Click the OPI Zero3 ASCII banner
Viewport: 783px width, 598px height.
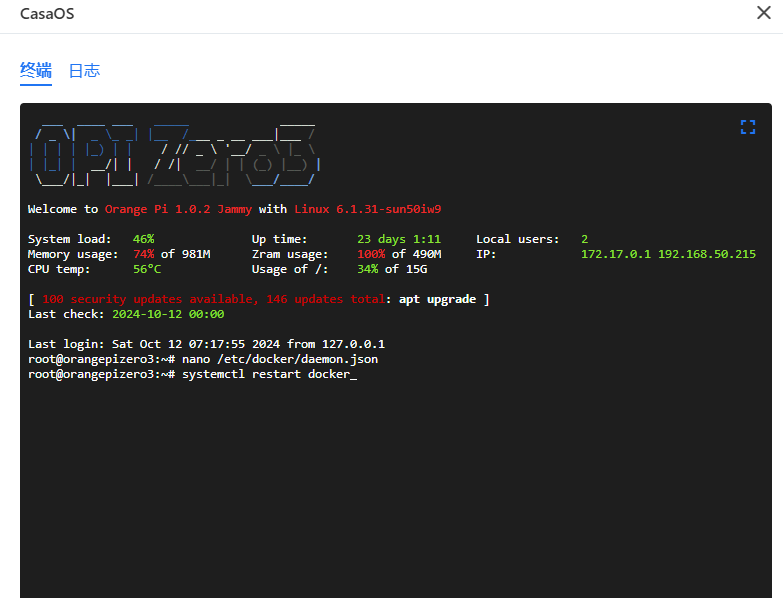[175, 155]
